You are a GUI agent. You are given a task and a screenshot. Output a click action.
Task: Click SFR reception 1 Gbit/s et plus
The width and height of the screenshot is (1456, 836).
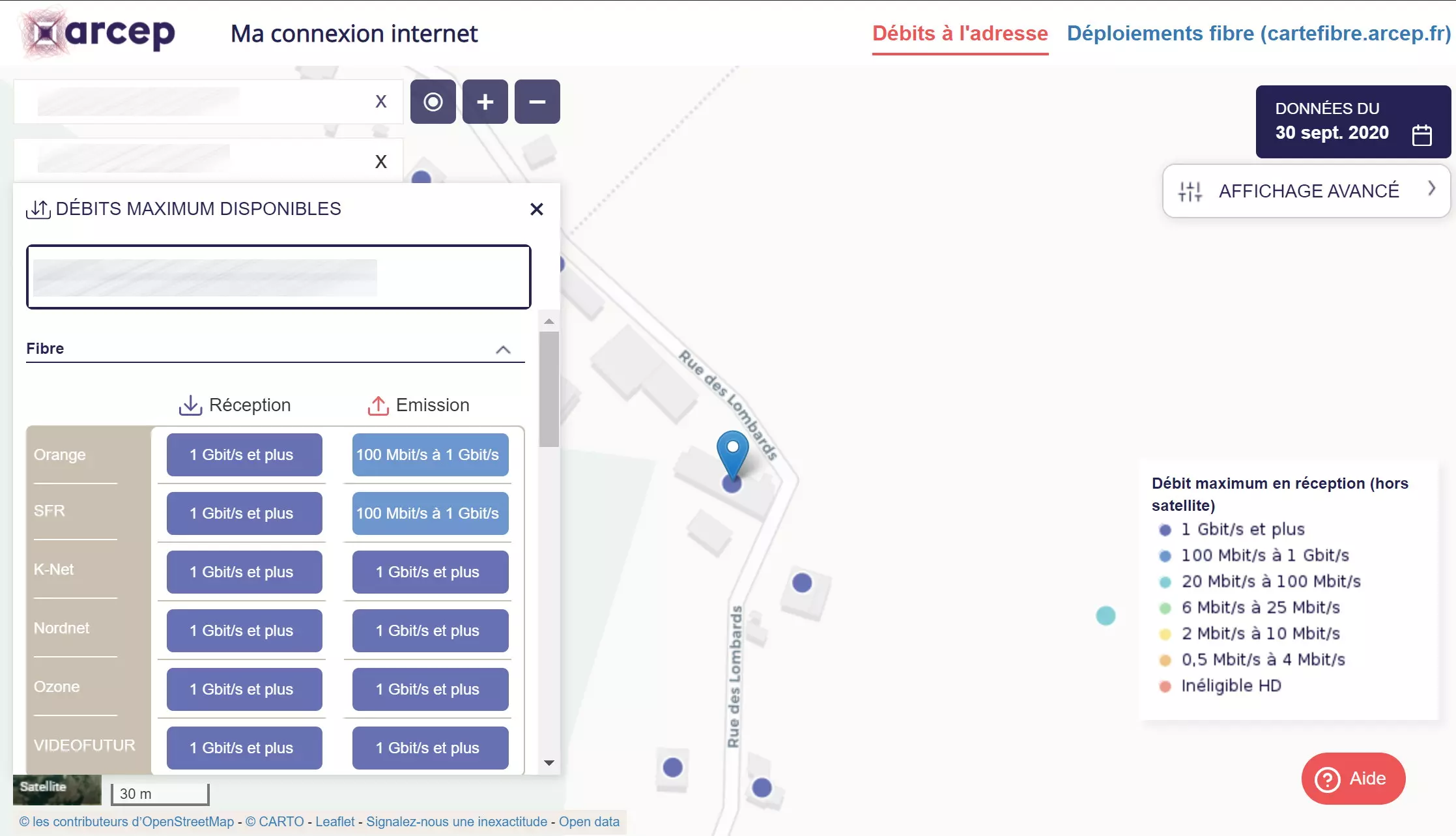244,513
